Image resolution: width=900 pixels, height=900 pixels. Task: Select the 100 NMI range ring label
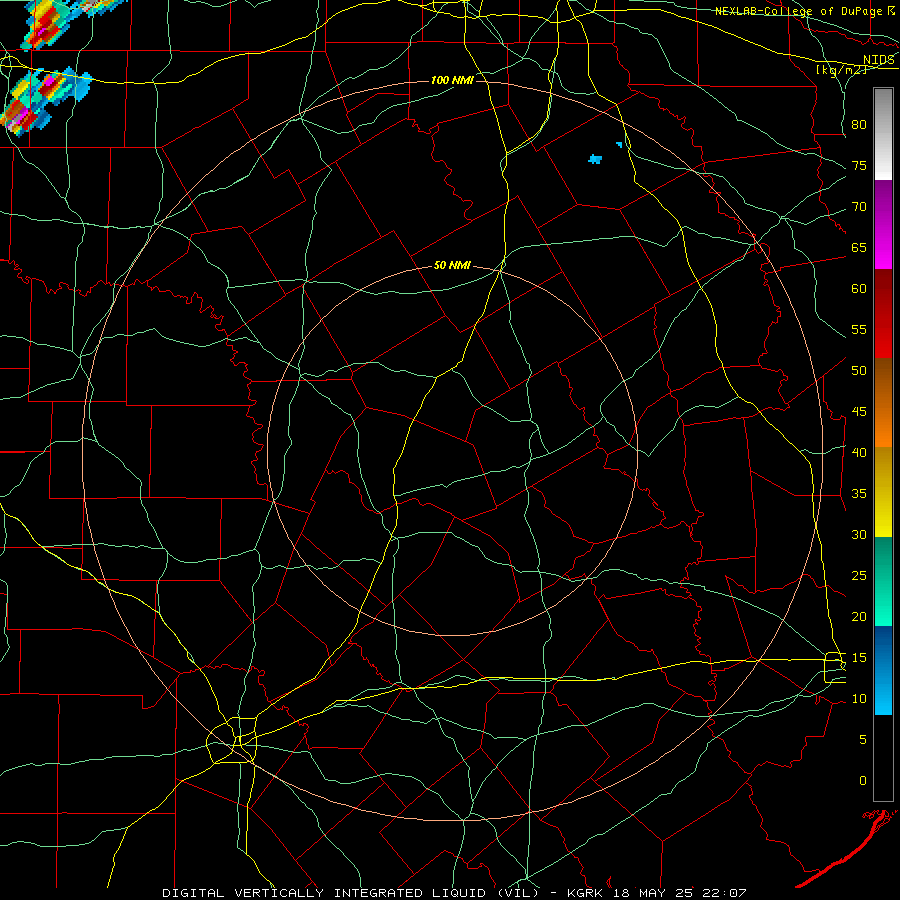click(x=452, y=80)
